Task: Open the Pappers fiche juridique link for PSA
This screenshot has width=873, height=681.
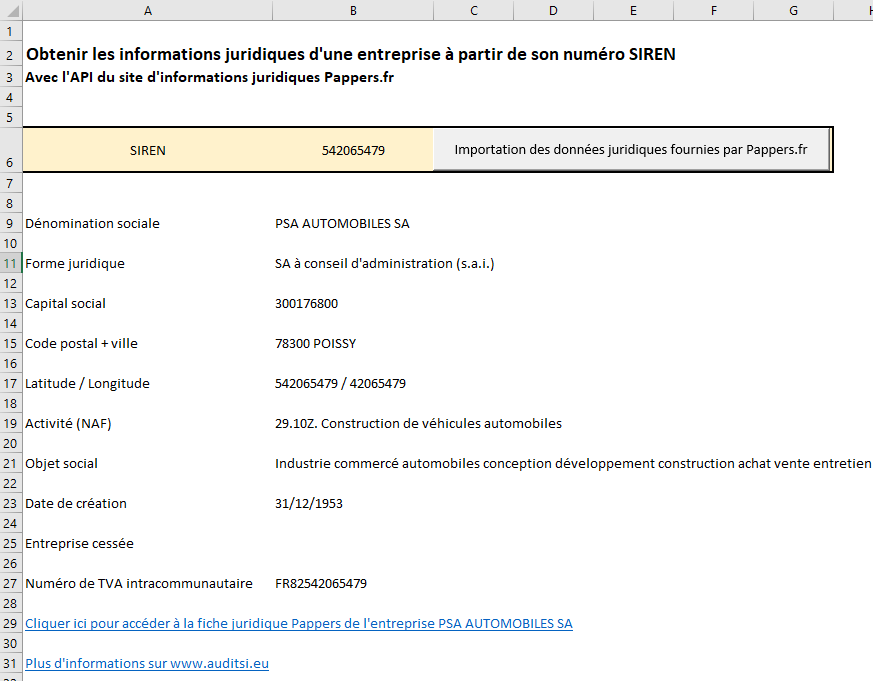Action: pos(299,623)
